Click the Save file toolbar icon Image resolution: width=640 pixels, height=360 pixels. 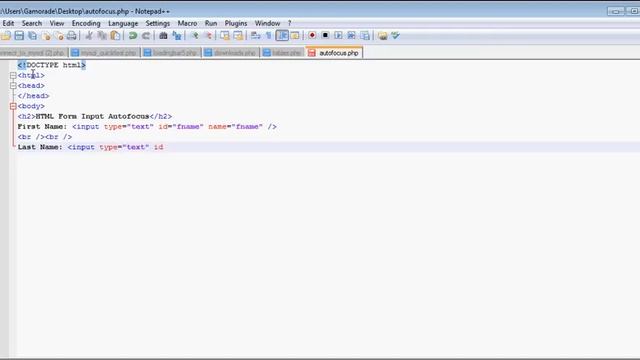coord(19,36)
